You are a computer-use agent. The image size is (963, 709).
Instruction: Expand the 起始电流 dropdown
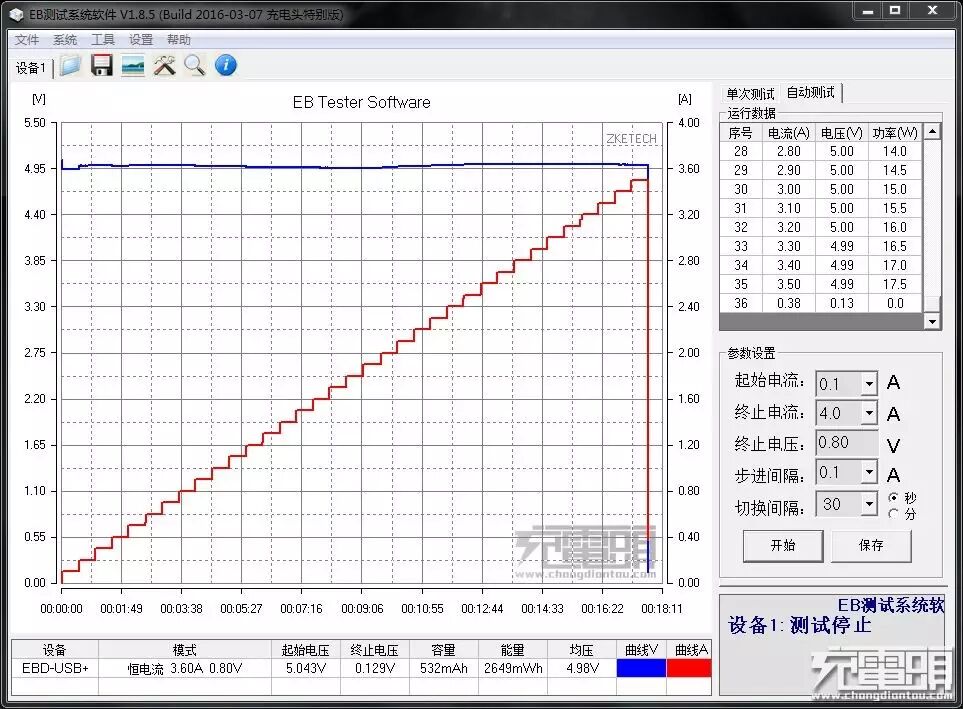(x=869, y=384)
